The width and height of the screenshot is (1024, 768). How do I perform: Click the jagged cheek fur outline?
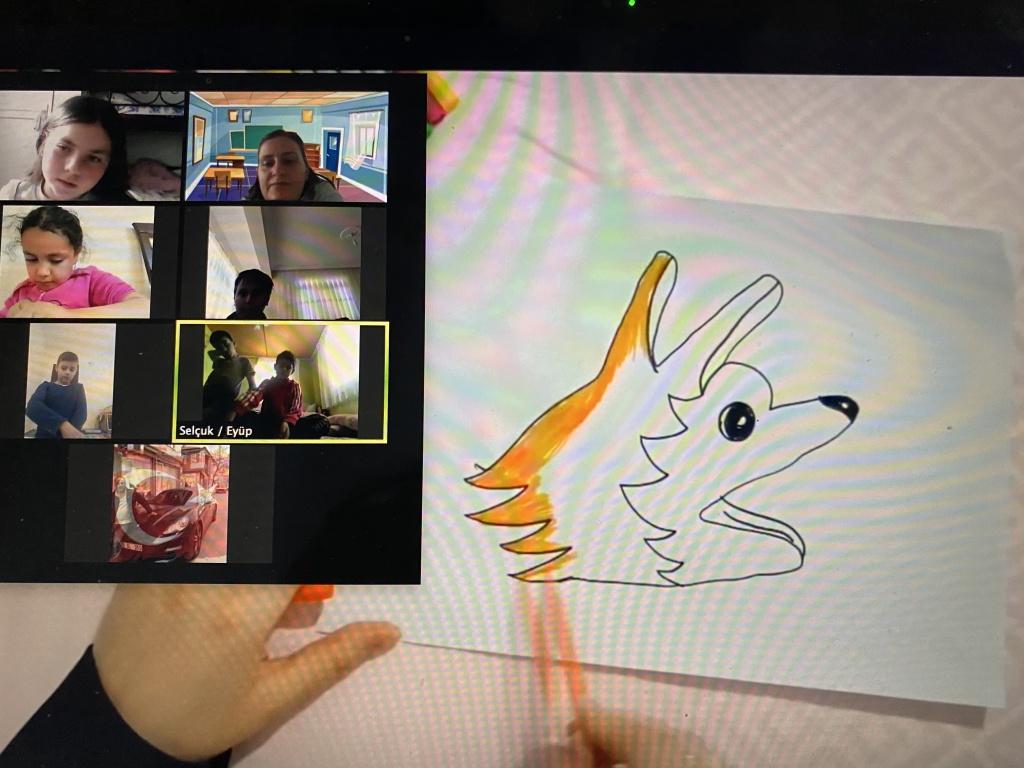[650, 500]
